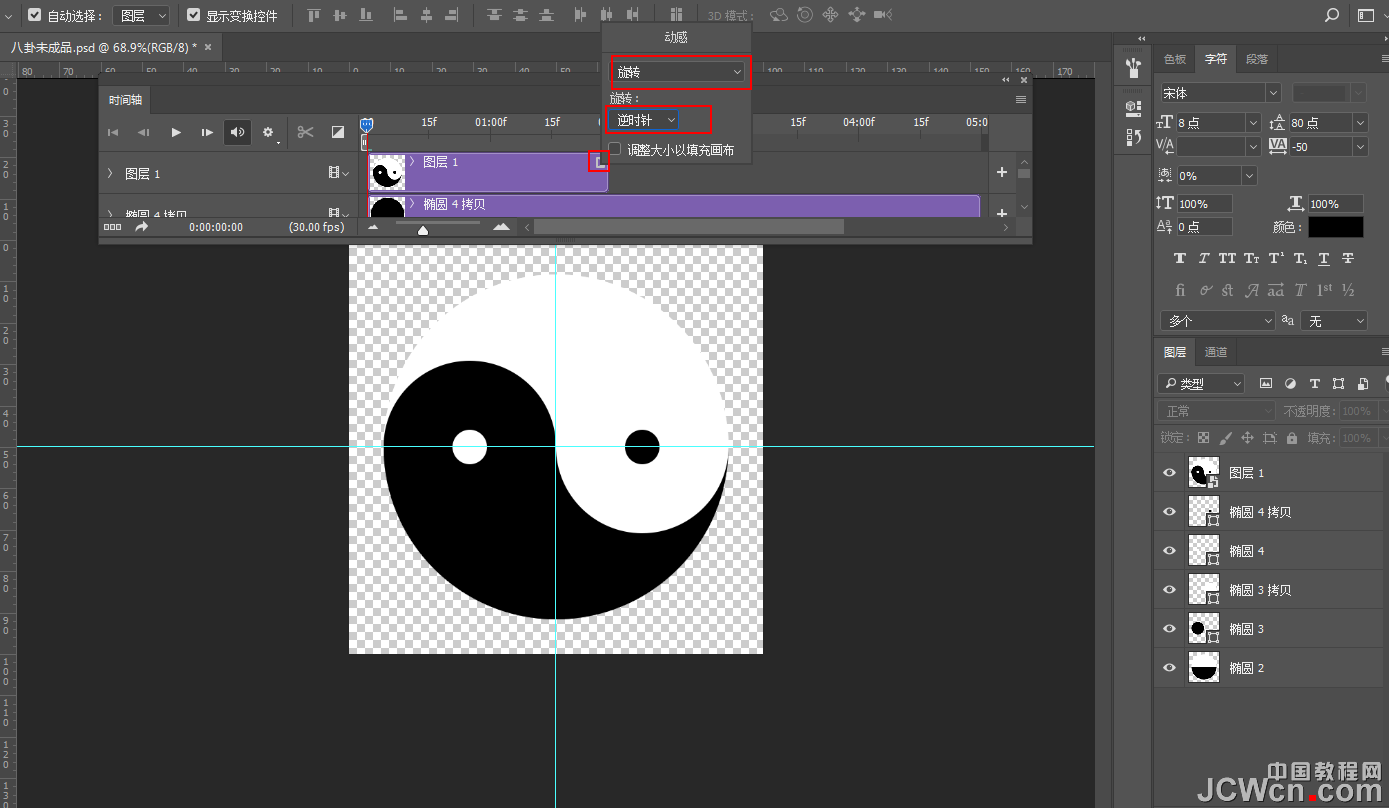
Task: Open the motion icon on 图层 1 clip
Action: click(x=598, y=161)
